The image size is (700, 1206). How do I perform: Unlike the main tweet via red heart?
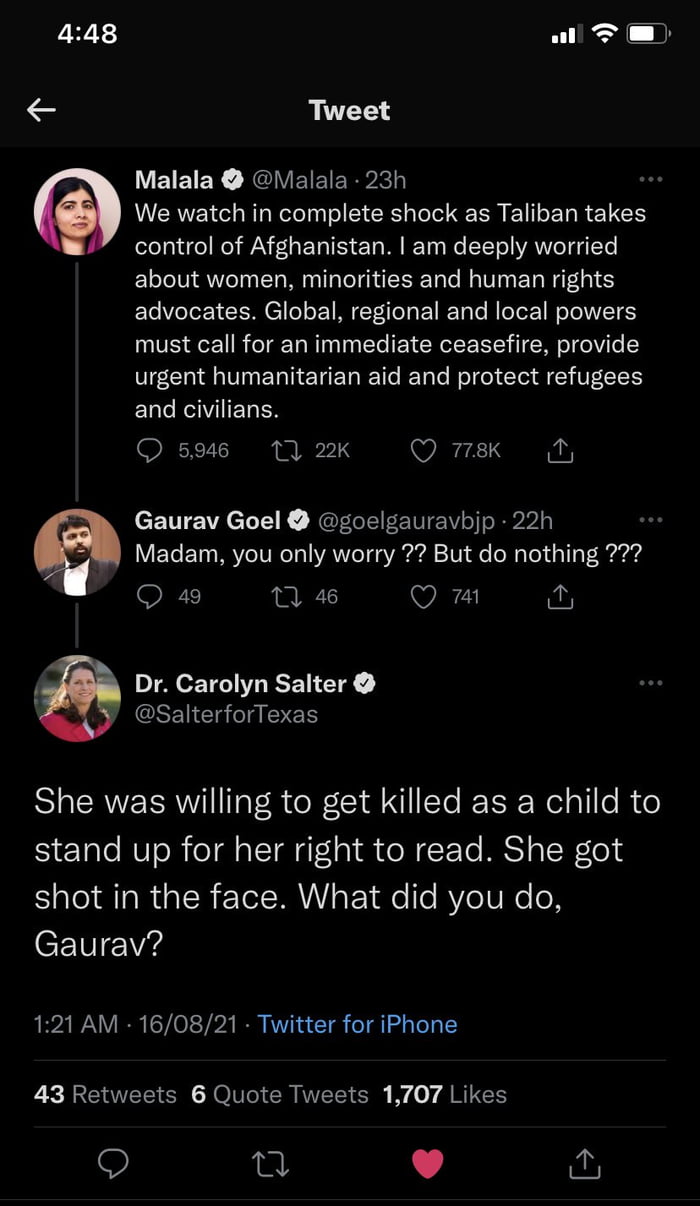pos(427,1162)
